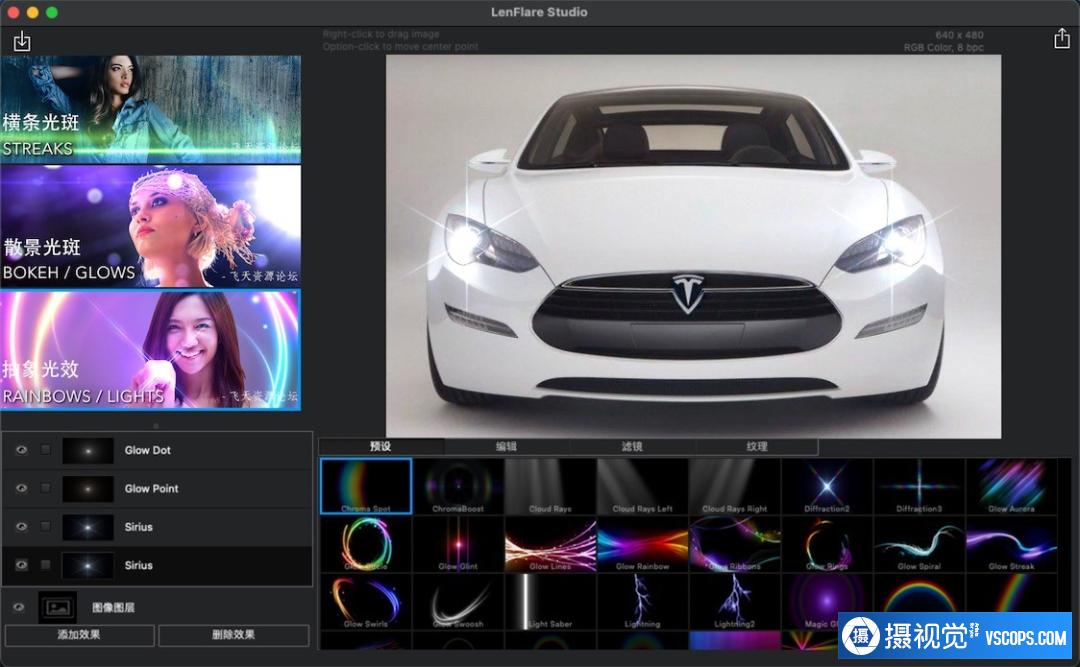1080x667 pixels.
Task: Choose the Glow Spiral preset
Action: pyautogui.click(x=920, y=544)
